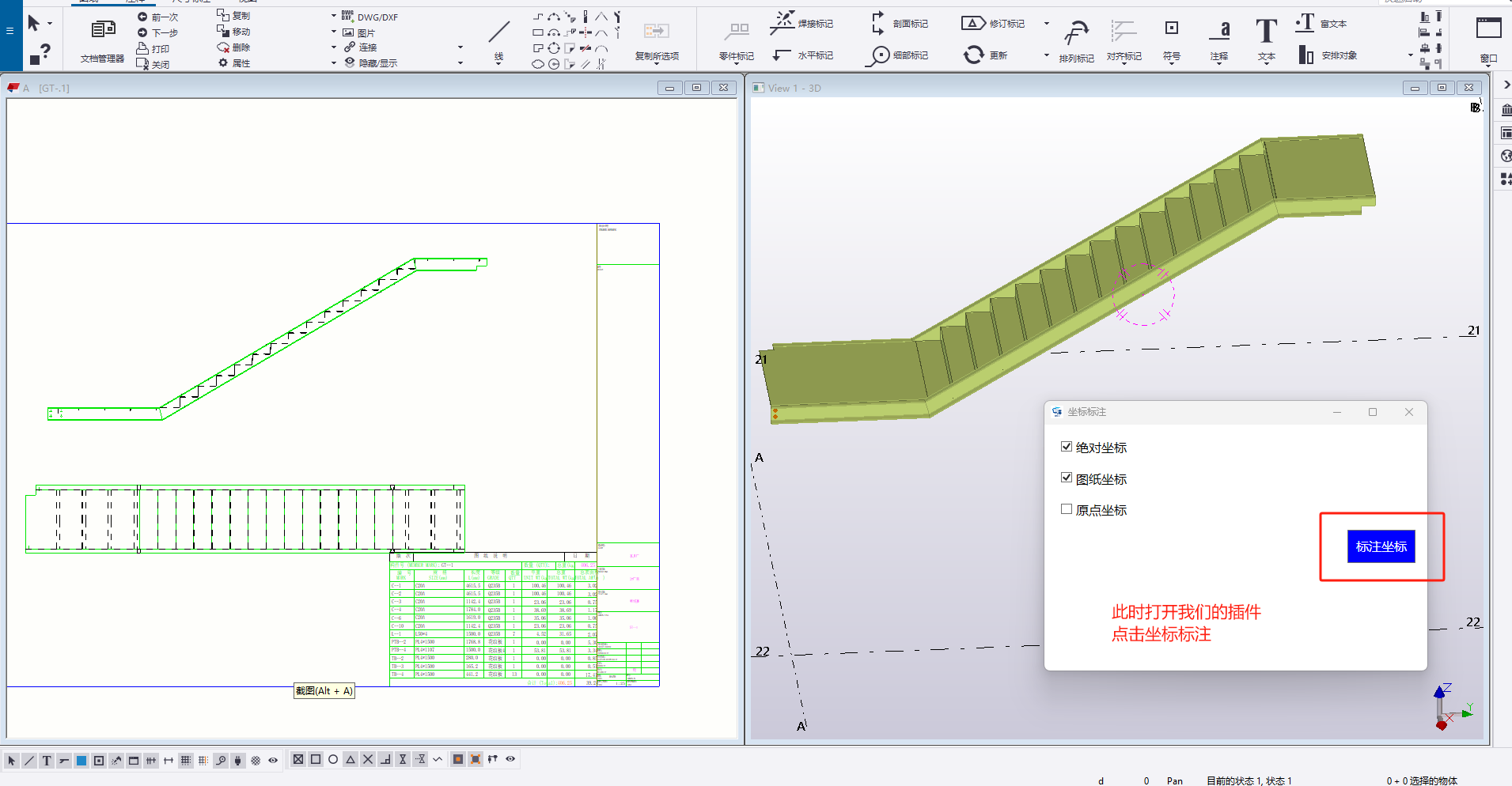Click the blue 标注坐标 button
1512x786 pixels.
(1381, 546)
